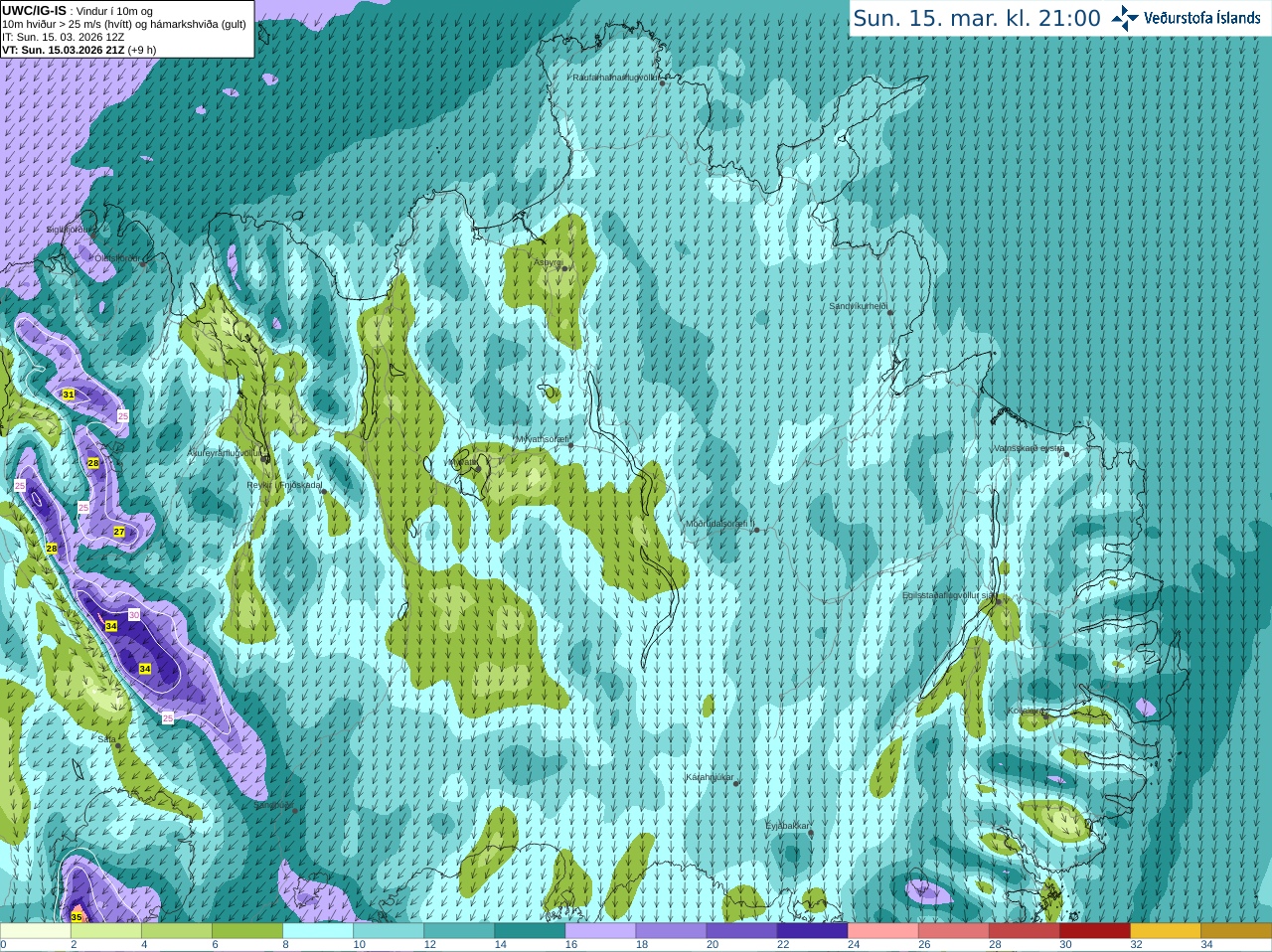Select the Ásbyrgi station label
Screen dimensions: 1272x952
coord(547,263)
